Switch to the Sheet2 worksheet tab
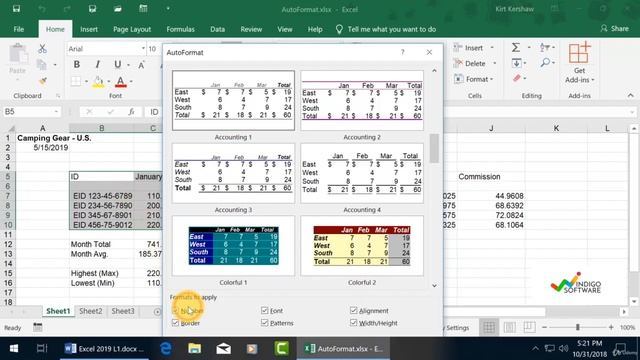This screenshot has height=360, width=640. pos(91,311)
